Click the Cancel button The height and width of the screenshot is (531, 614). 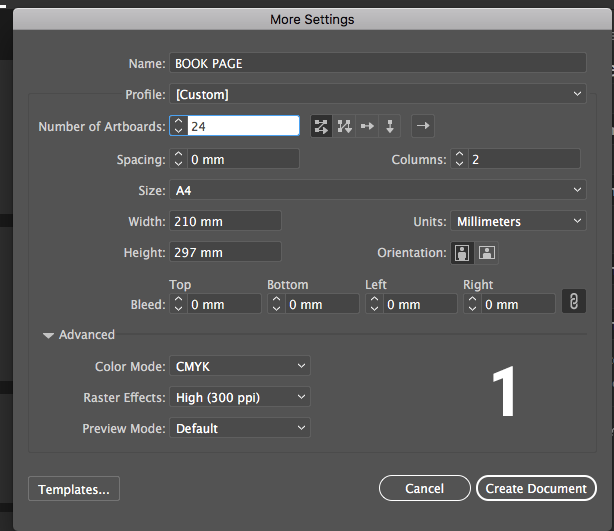[x=424, y=488]
